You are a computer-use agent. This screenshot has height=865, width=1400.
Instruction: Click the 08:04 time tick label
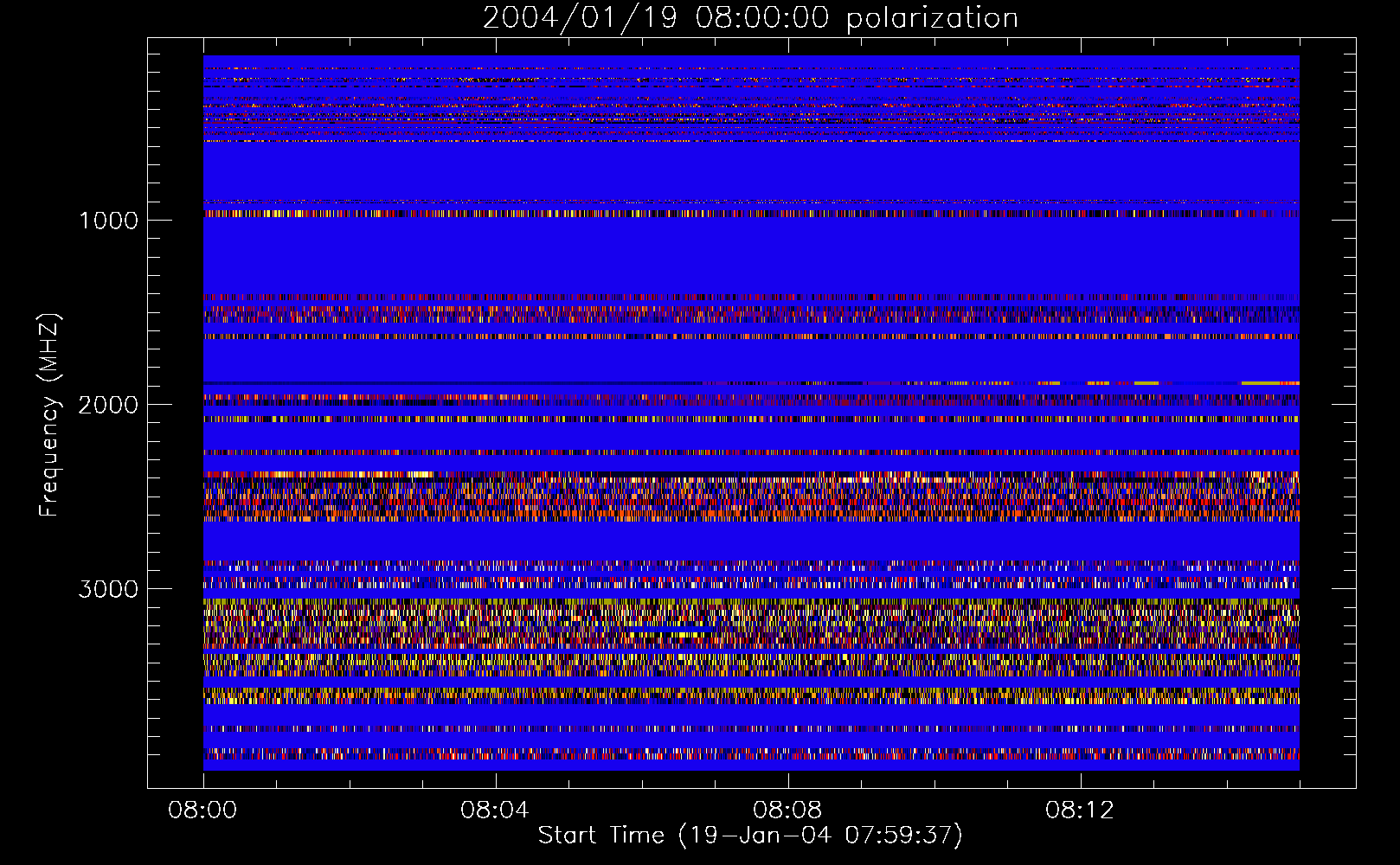[495, 811]
